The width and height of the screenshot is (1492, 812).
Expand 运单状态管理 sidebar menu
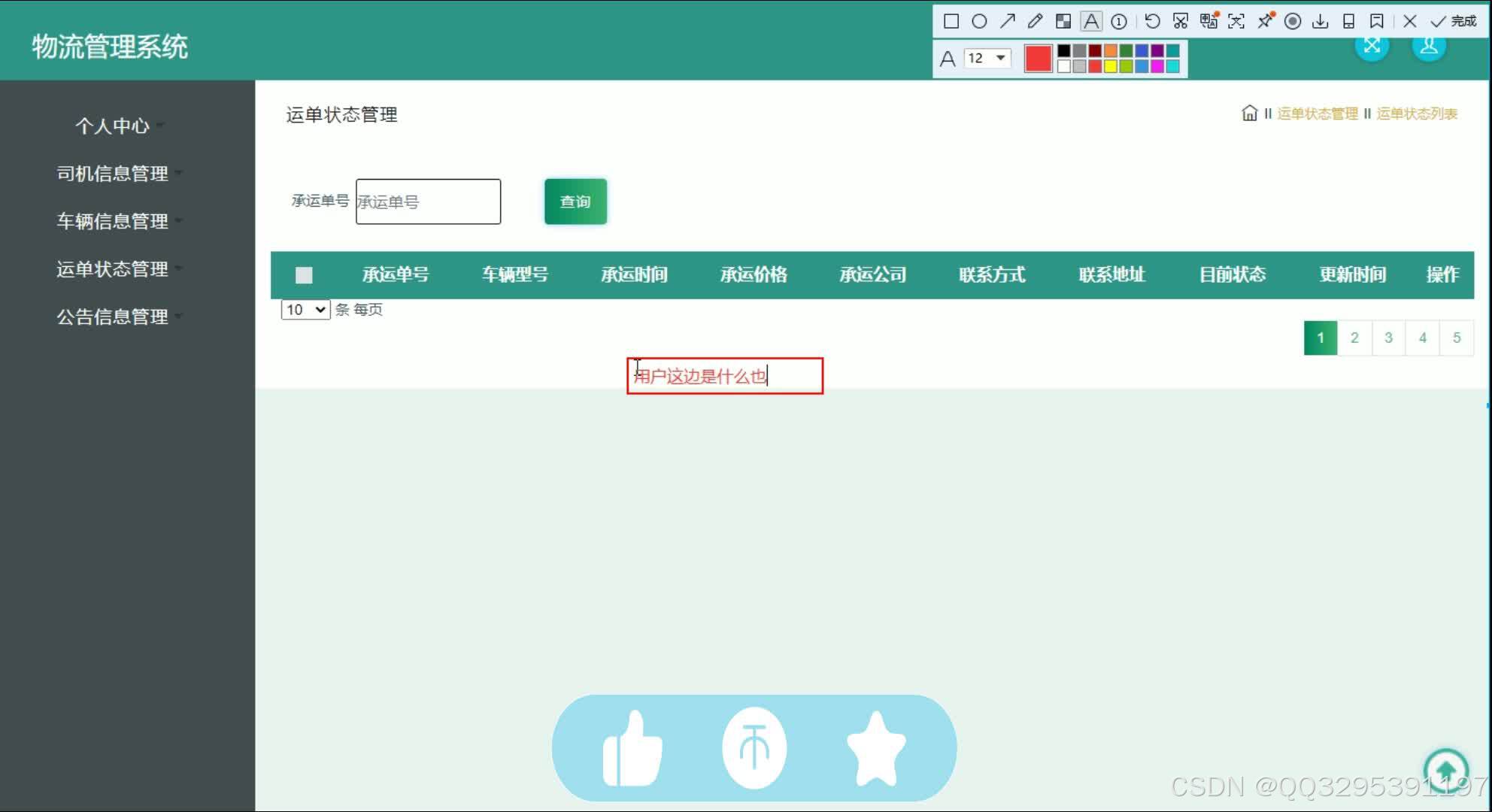coord(112,269)
